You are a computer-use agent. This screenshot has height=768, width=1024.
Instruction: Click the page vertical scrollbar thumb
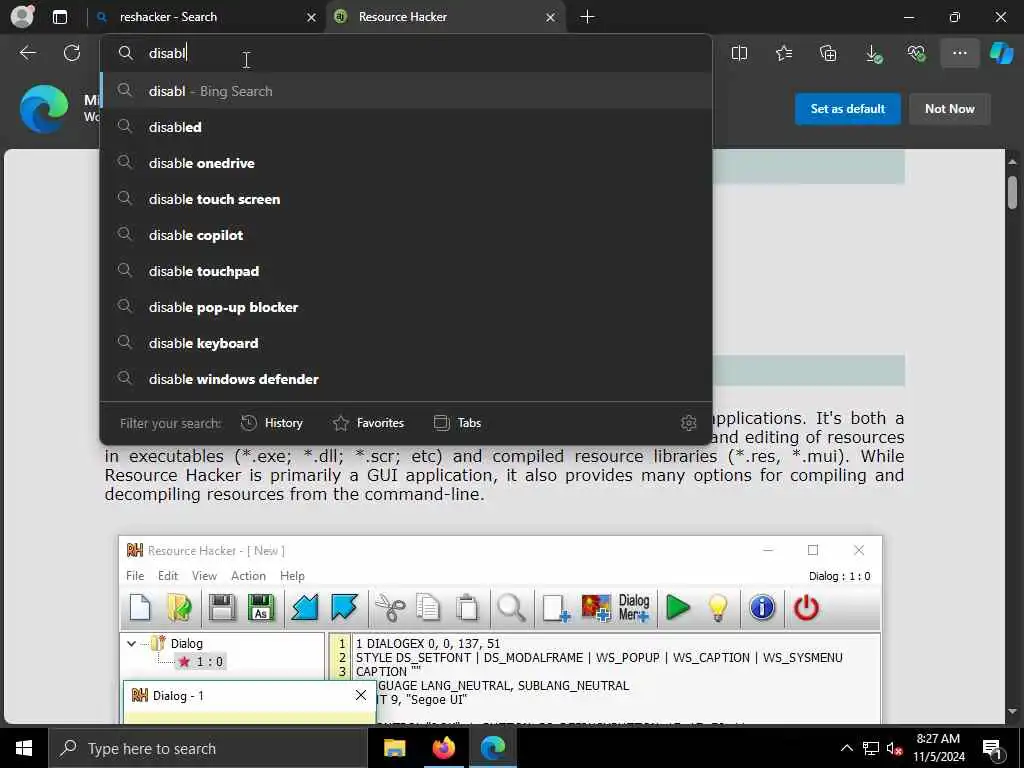(x=1012, y=193)
